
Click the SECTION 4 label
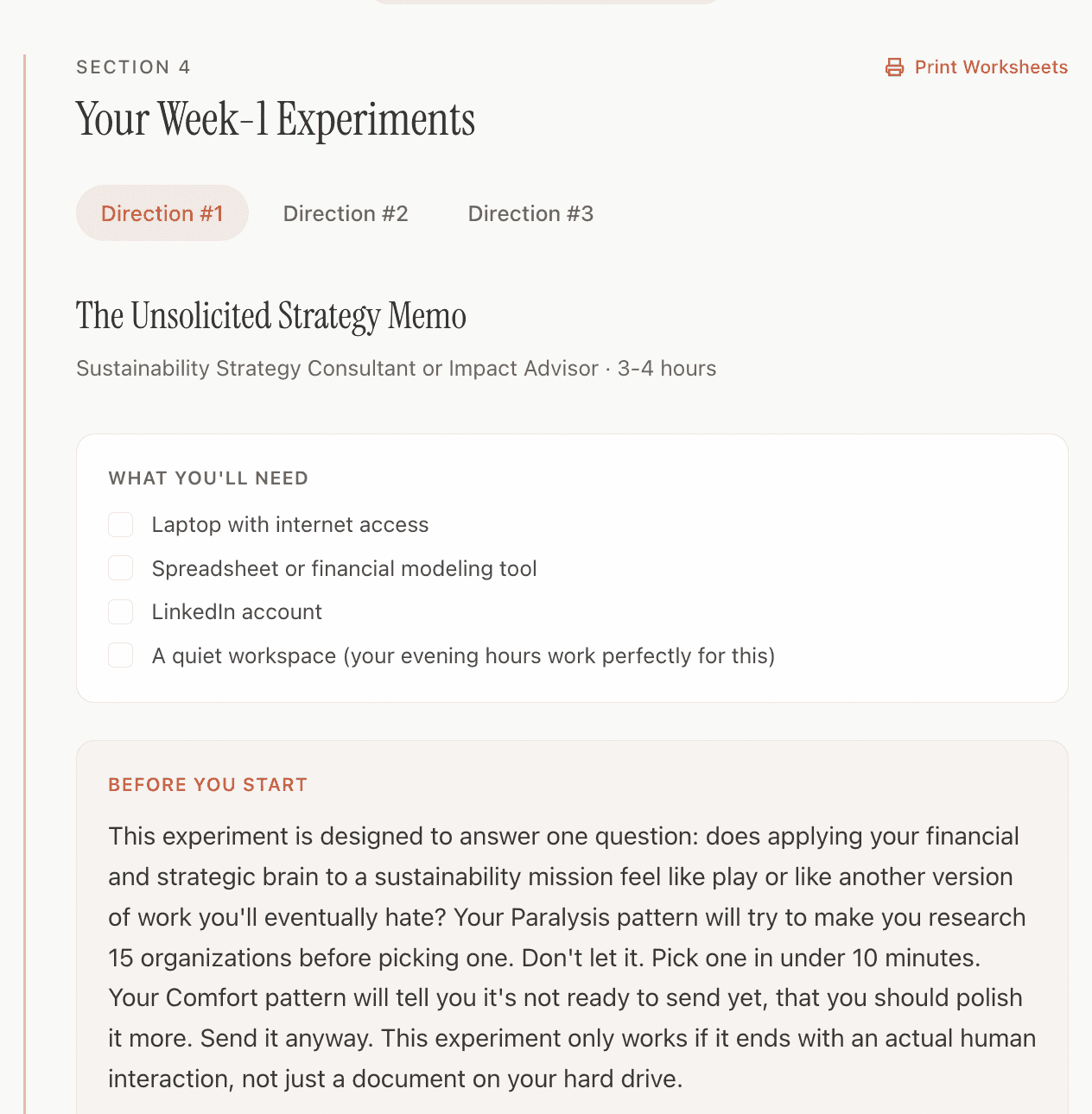[x=133, y=66]
